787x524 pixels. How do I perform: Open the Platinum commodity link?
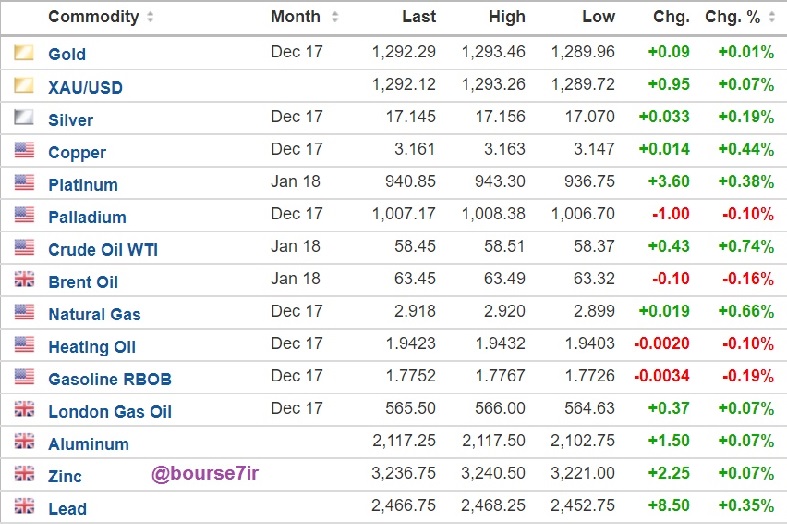point(83,185)
